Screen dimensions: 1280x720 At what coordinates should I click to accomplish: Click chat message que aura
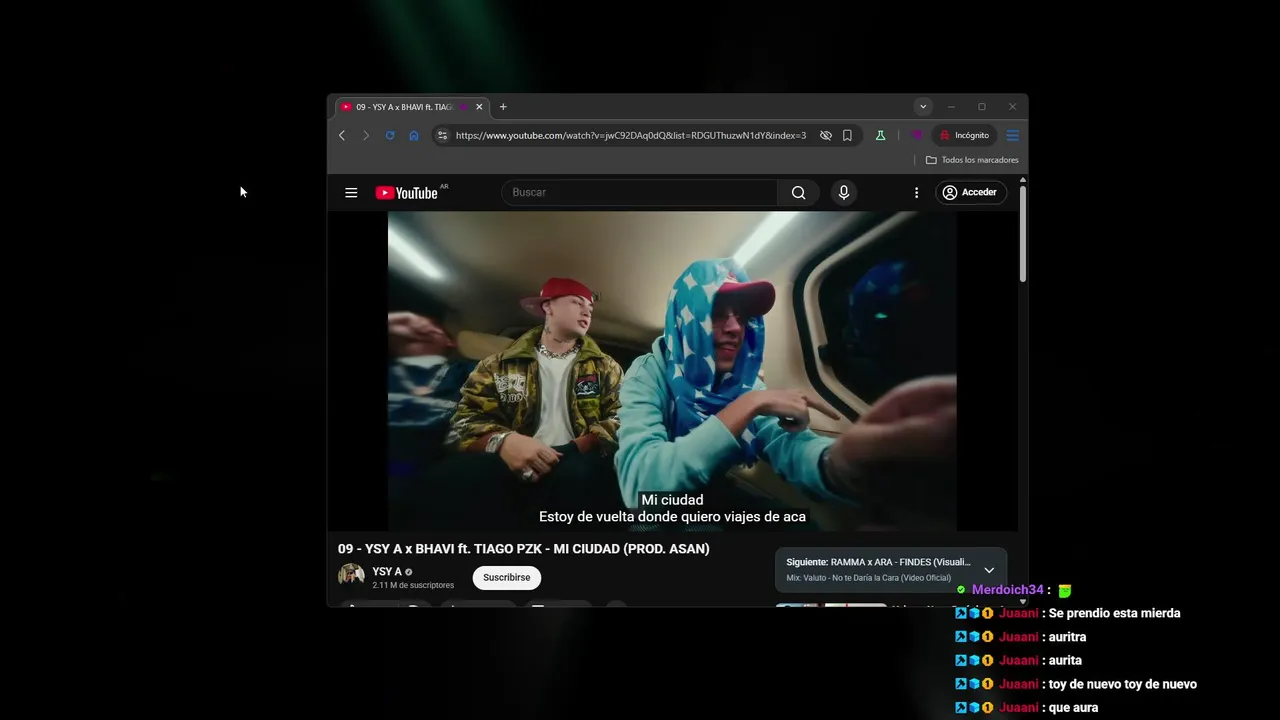[x=1074, y=708]
